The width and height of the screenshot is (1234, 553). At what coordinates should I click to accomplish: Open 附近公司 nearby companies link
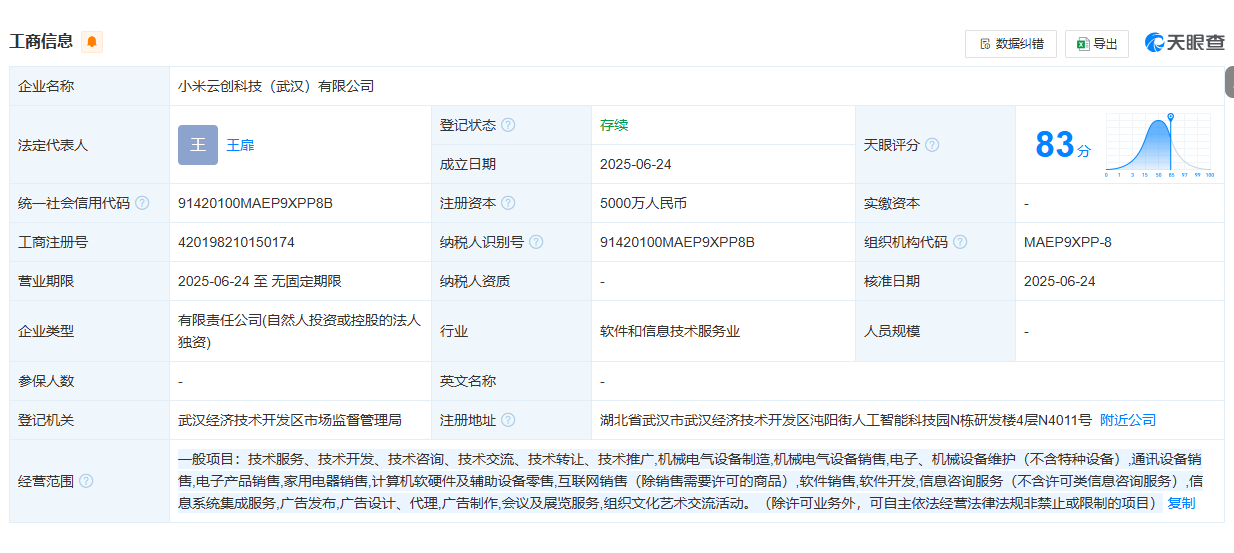point(1128,420)
